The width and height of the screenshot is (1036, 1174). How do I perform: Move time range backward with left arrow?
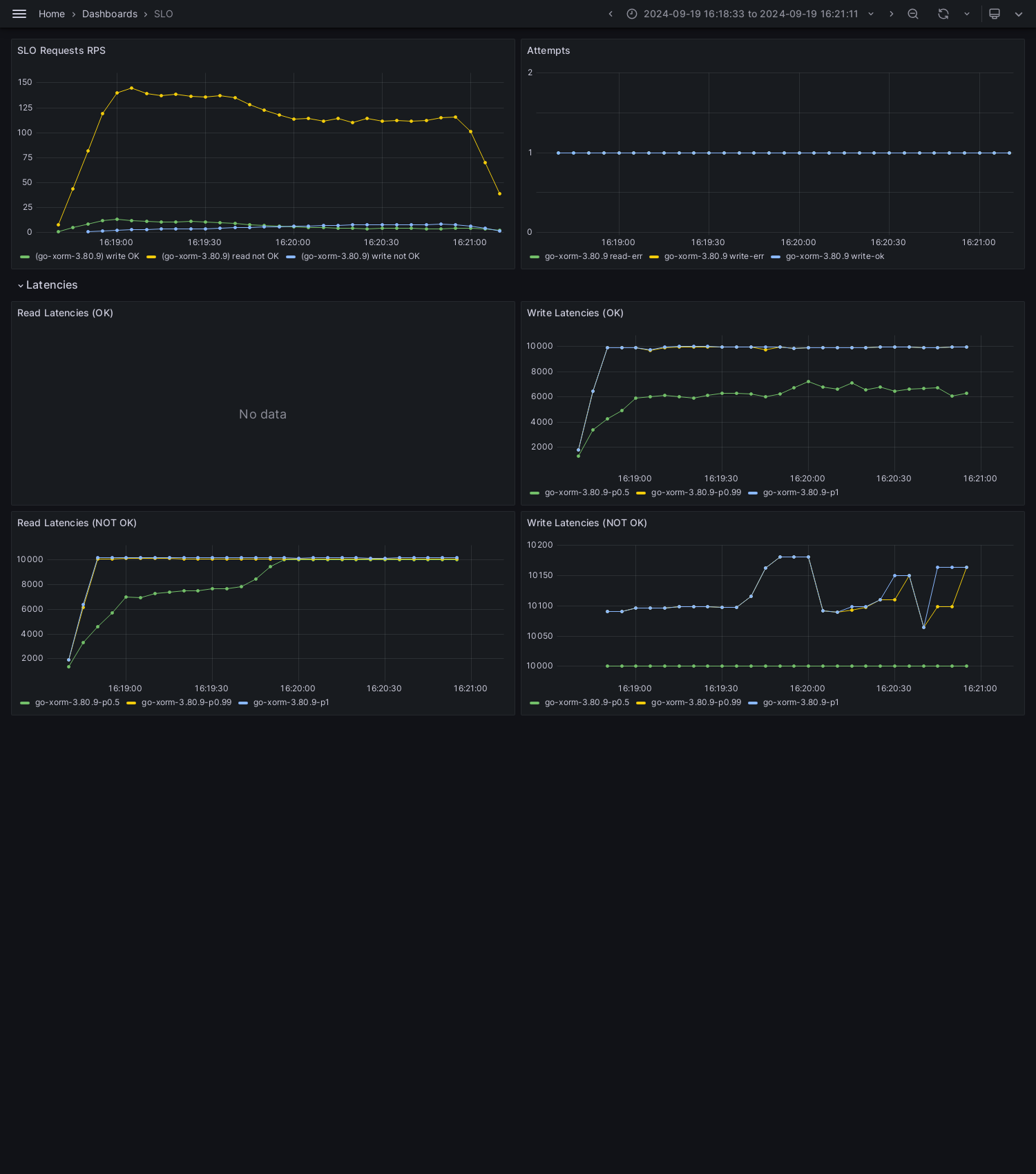tap(611, 14)
